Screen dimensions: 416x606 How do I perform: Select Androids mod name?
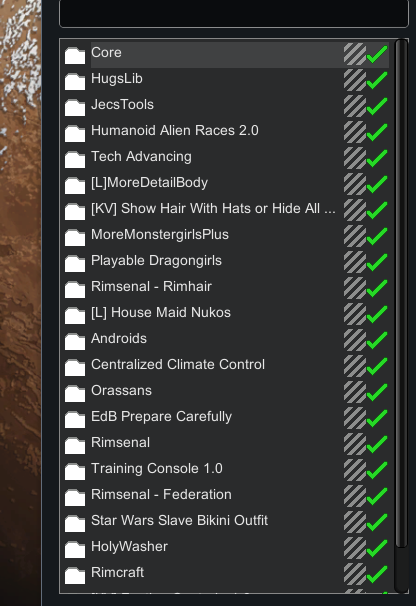pos(119,338)
